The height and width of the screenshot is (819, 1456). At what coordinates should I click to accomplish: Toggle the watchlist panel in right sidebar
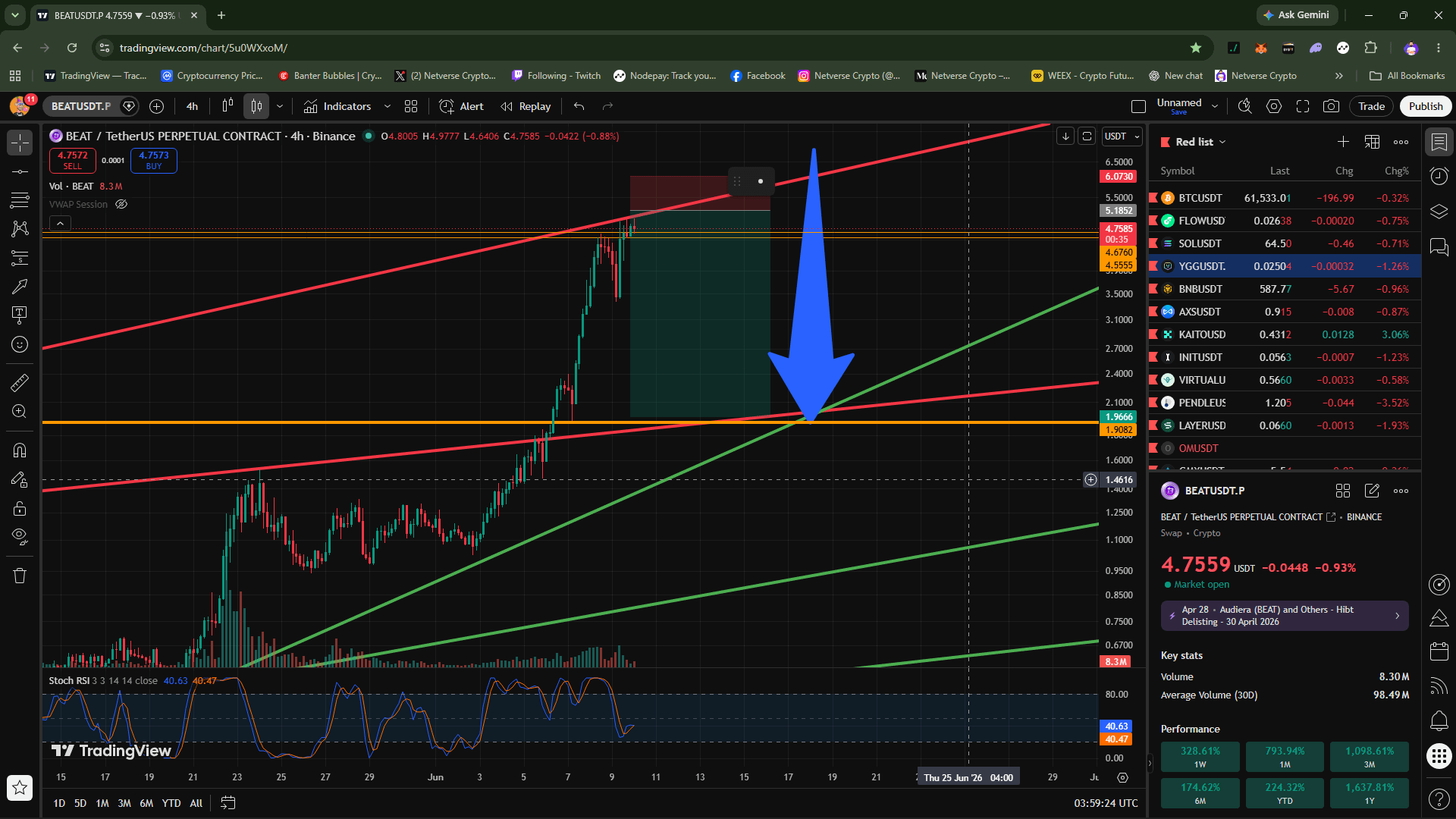[x=1439, y=142]
